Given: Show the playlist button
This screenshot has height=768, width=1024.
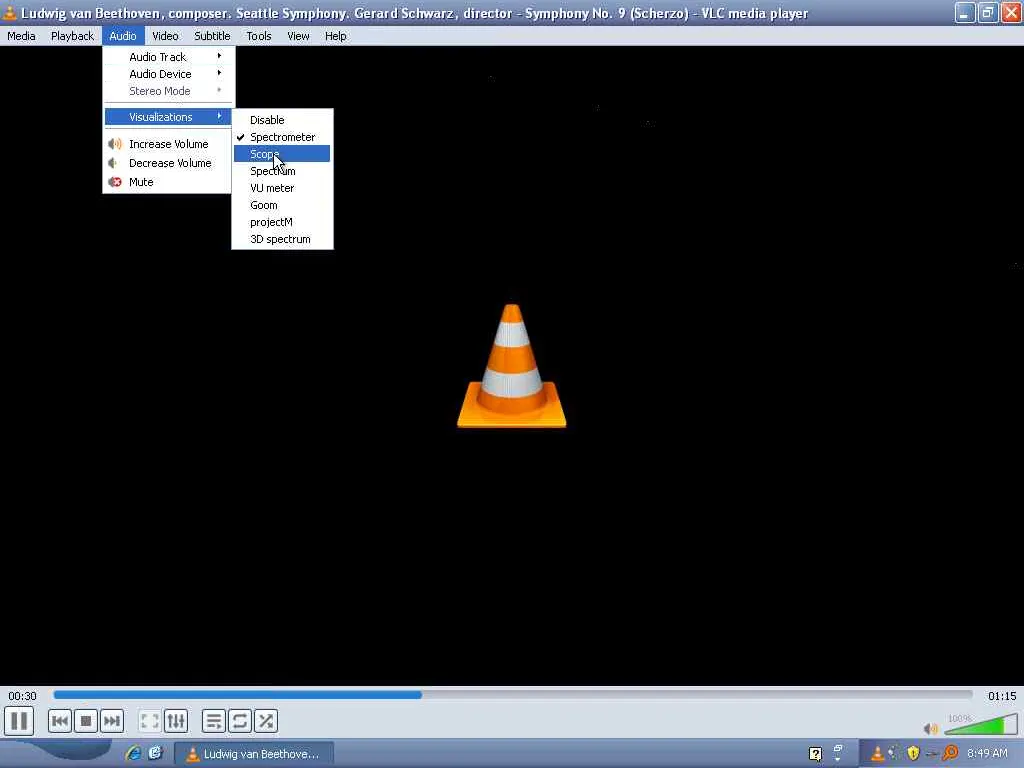Looking at the screenshot, I should pos(214,721).
